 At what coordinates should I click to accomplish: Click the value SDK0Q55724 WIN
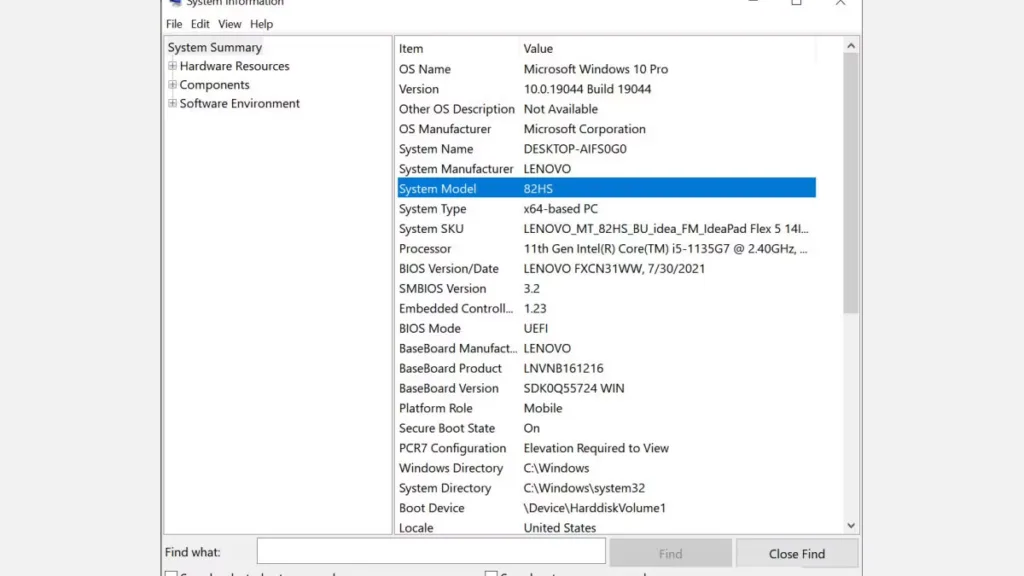(x=573, y=388)
